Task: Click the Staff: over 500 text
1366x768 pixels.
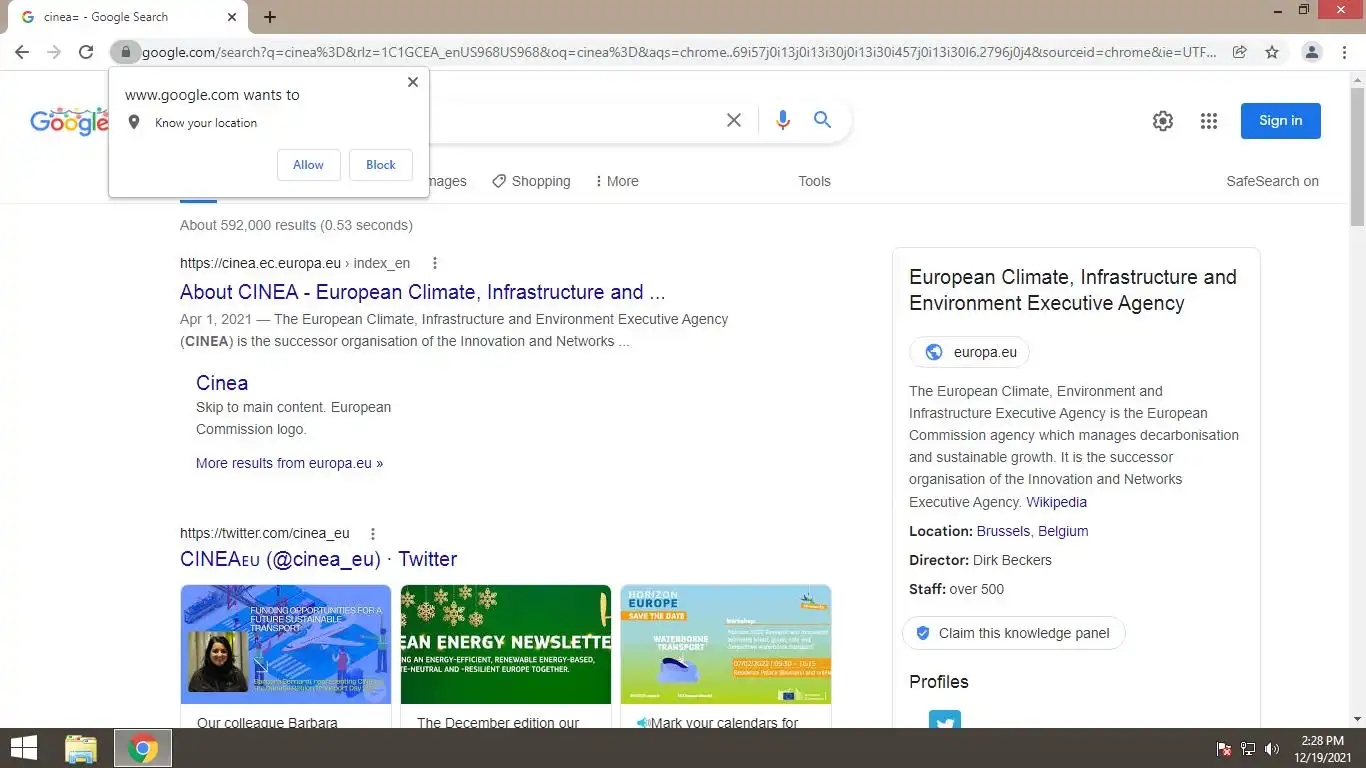Action: (956, 589)
